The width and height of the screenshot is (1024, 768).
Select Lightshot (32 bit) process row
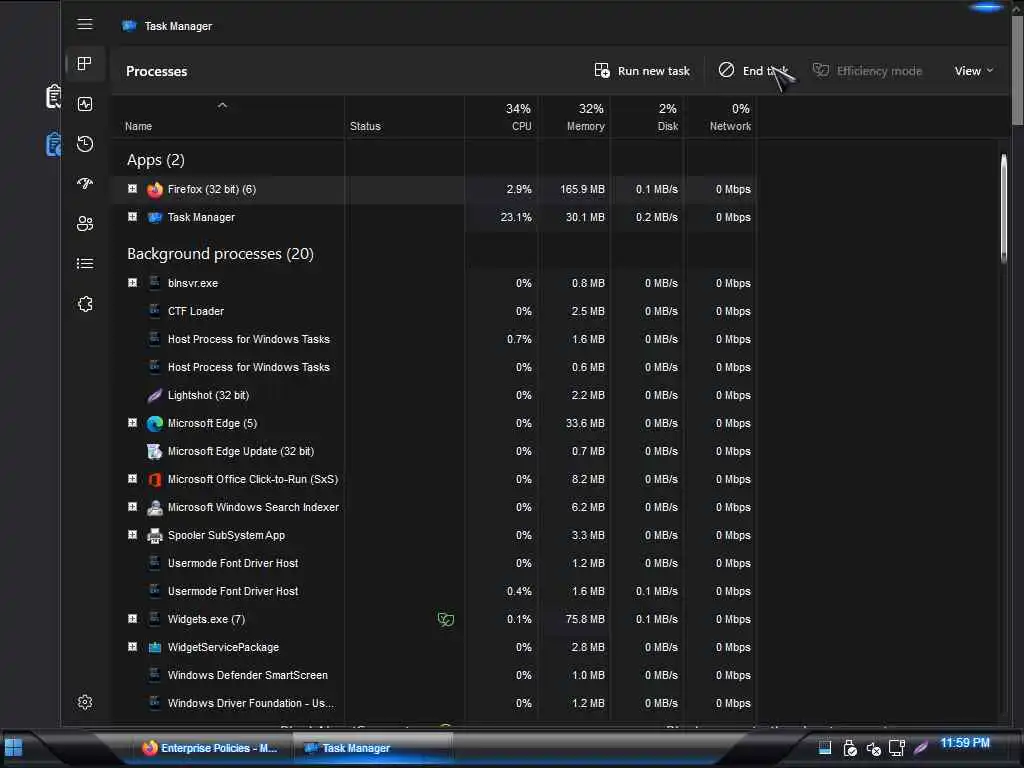click(434, 396)
